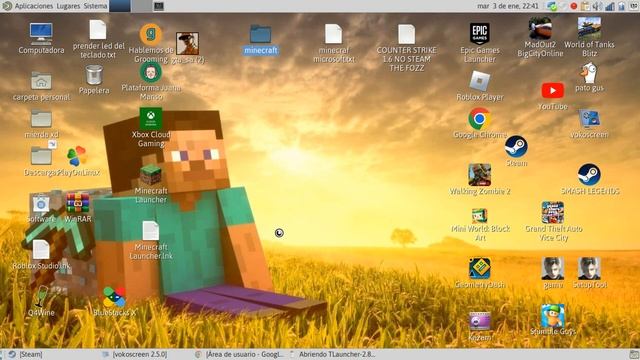Switch to Área de usuario Google taskbar window
Screen dimensions: 640x360
tap(240, 354)
